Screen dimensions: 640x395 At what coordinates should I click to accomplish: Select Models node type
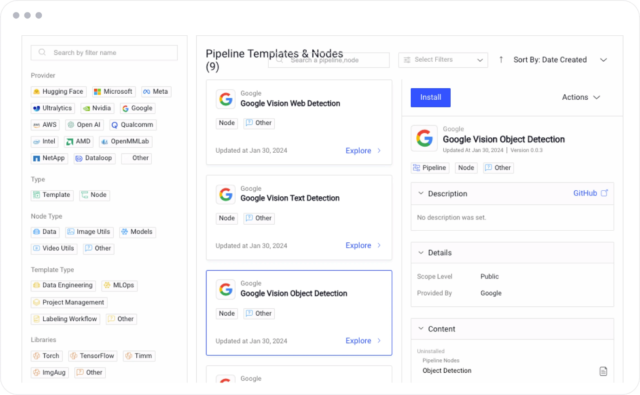137,232
